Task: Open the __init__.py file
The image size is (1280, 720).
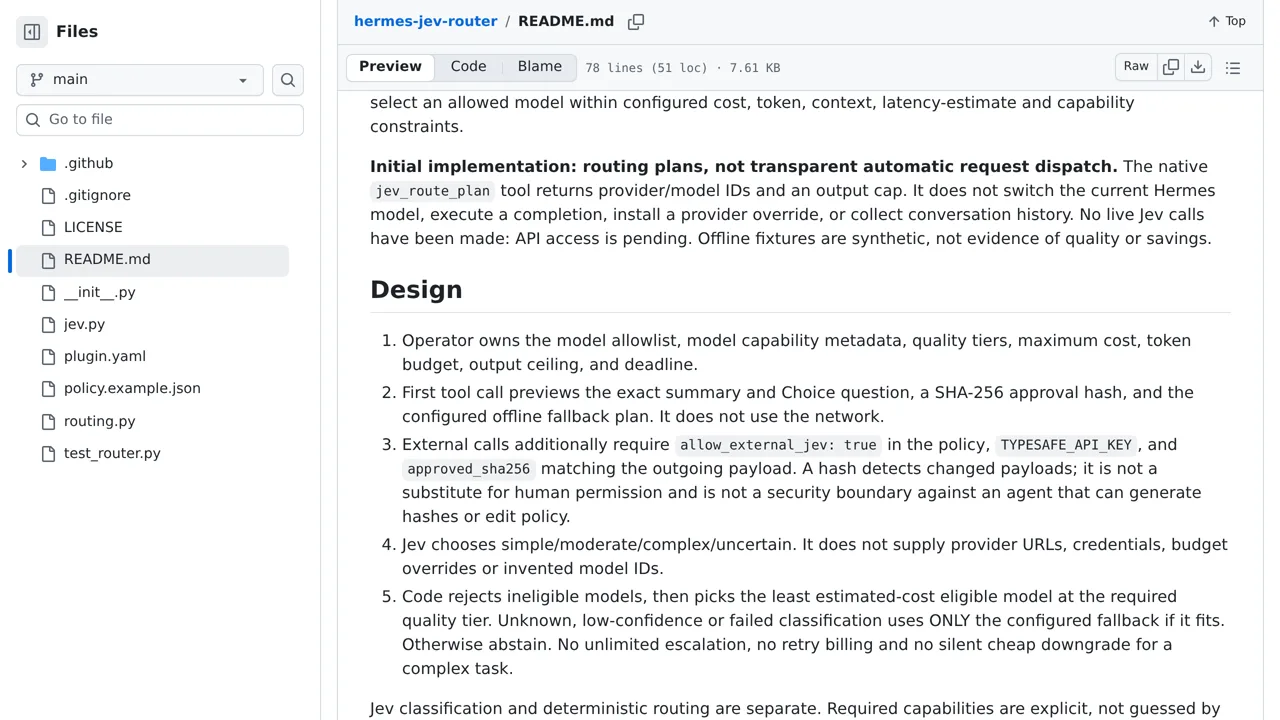Action: click(99, 292)
